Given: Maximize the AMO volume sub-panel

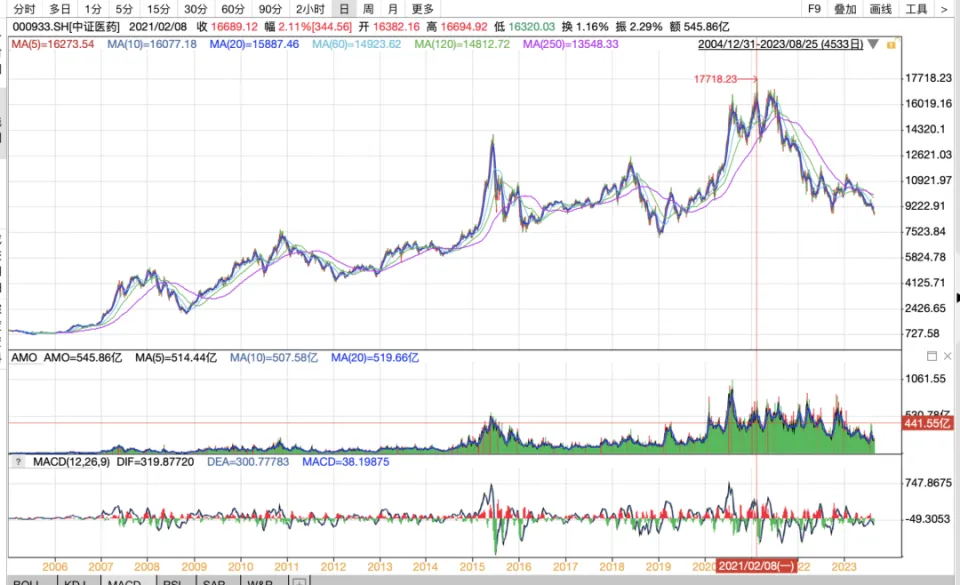Looking at the screenshot, I should pos(932,356).
